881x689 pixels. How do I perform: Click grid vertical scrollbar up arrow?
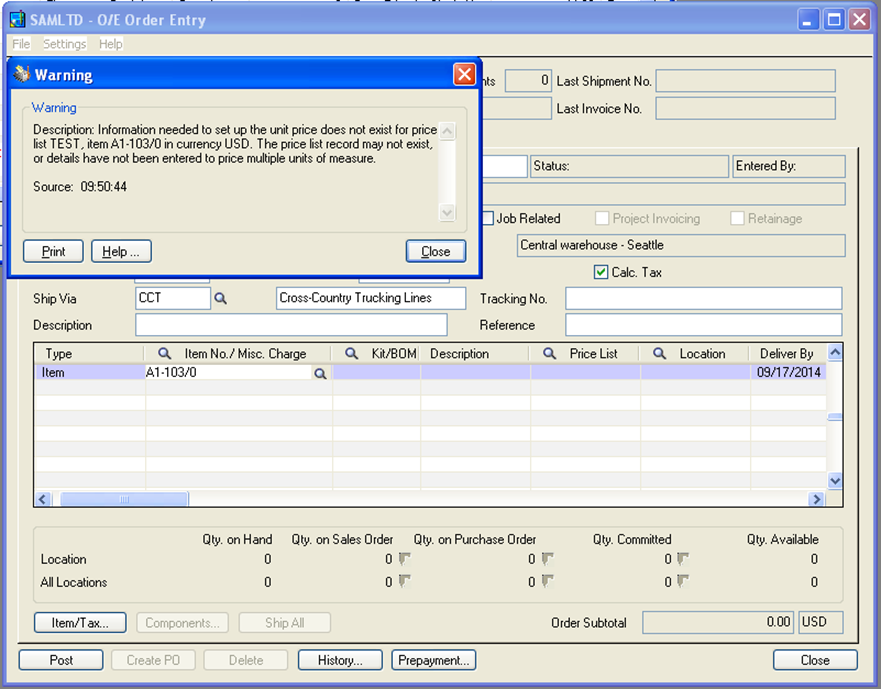[835, 352]
